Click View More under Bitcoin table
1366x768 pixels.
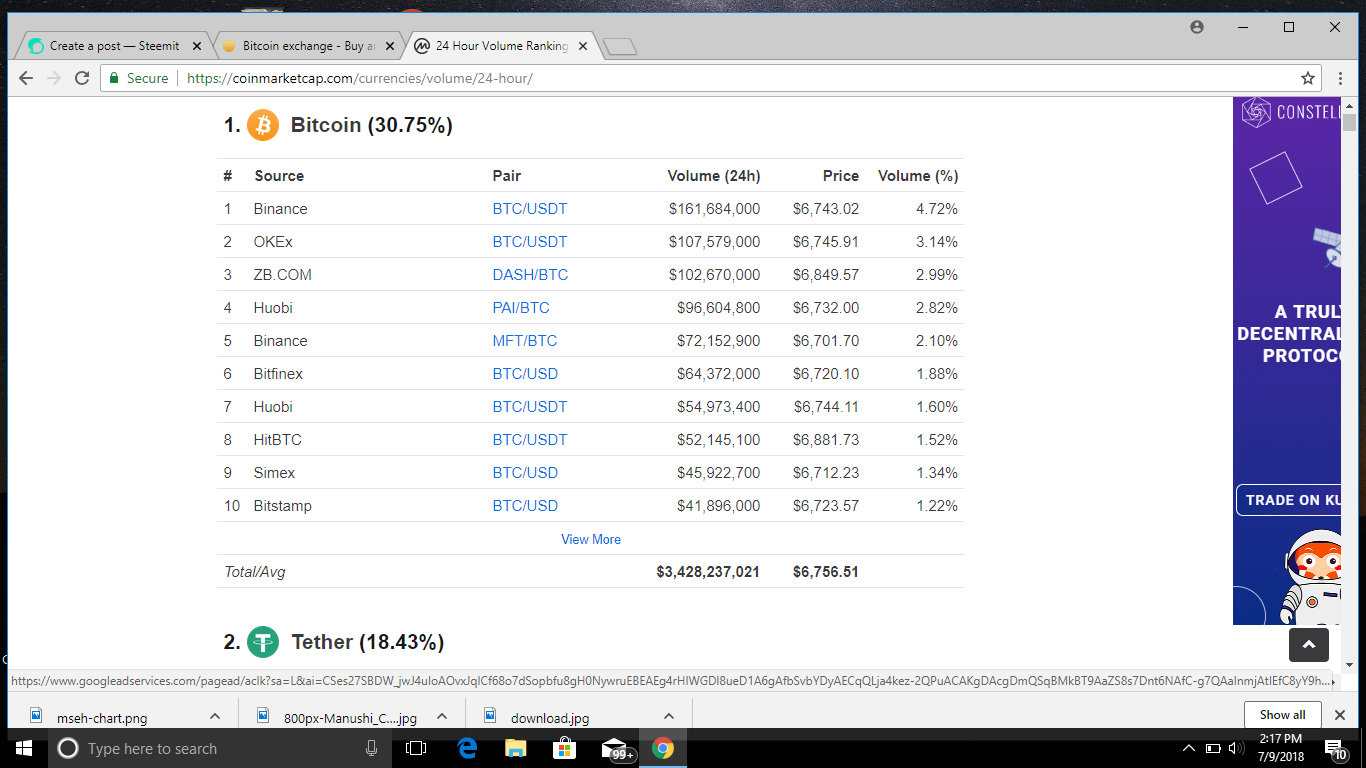591,539
